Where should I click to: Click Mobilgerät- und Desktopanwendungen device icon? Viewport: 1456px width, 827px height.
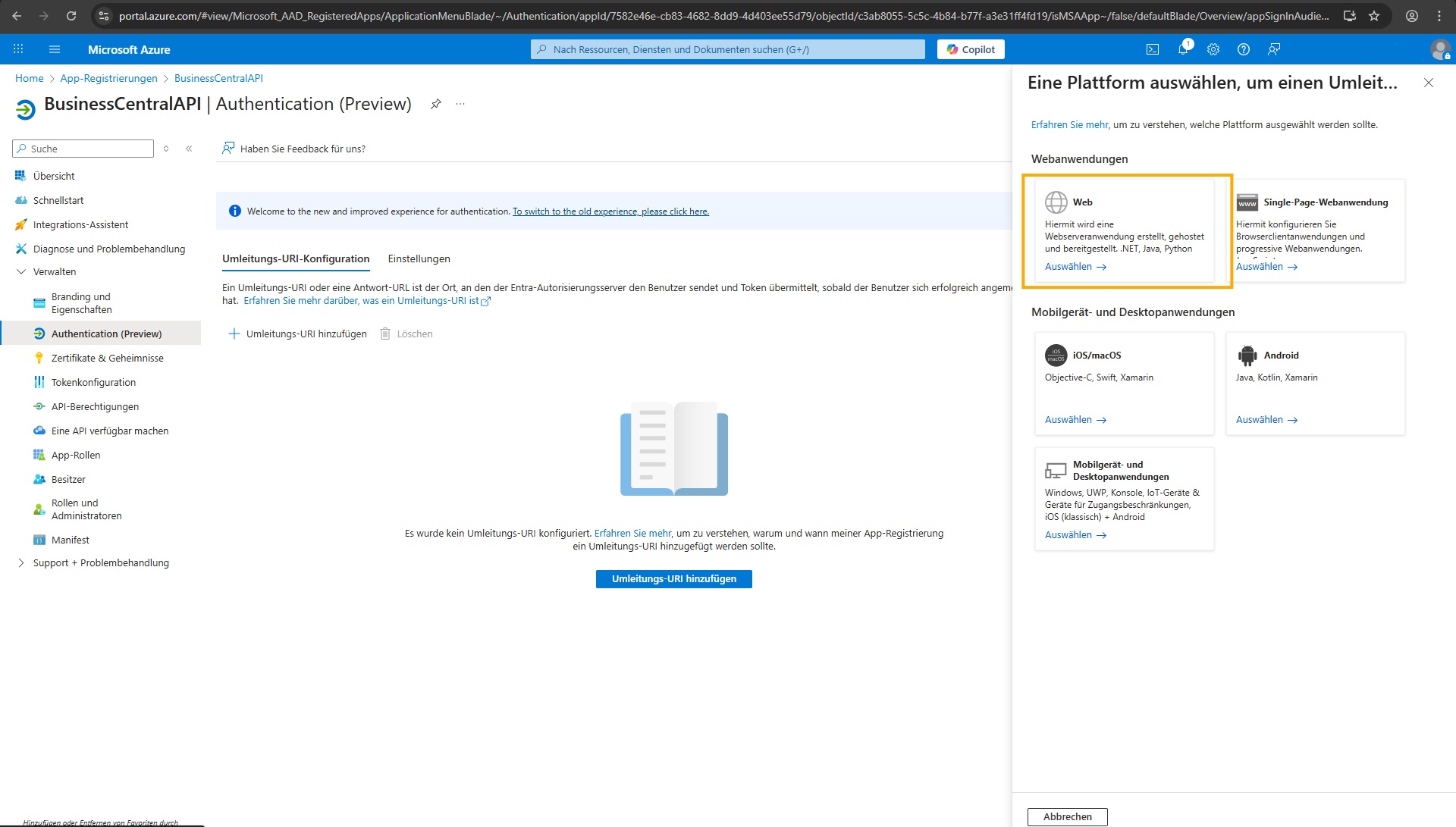point(1056,471)
